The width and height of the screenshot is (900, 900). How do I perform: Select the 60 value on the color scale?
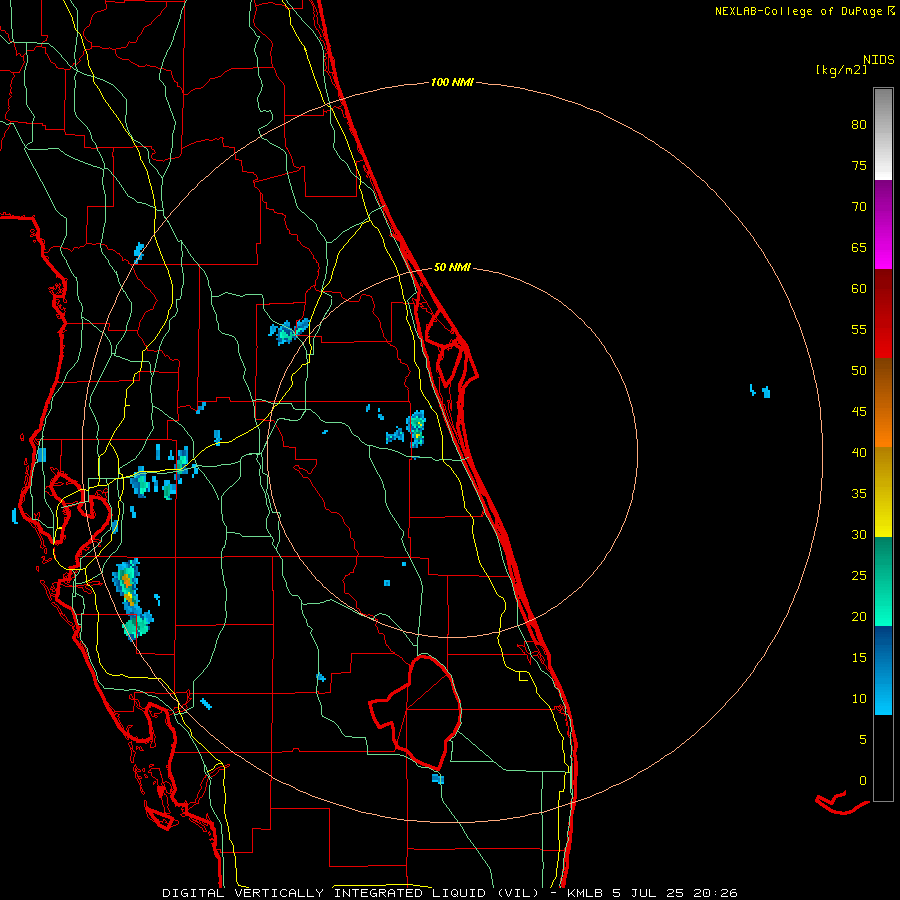pos(859,289)
